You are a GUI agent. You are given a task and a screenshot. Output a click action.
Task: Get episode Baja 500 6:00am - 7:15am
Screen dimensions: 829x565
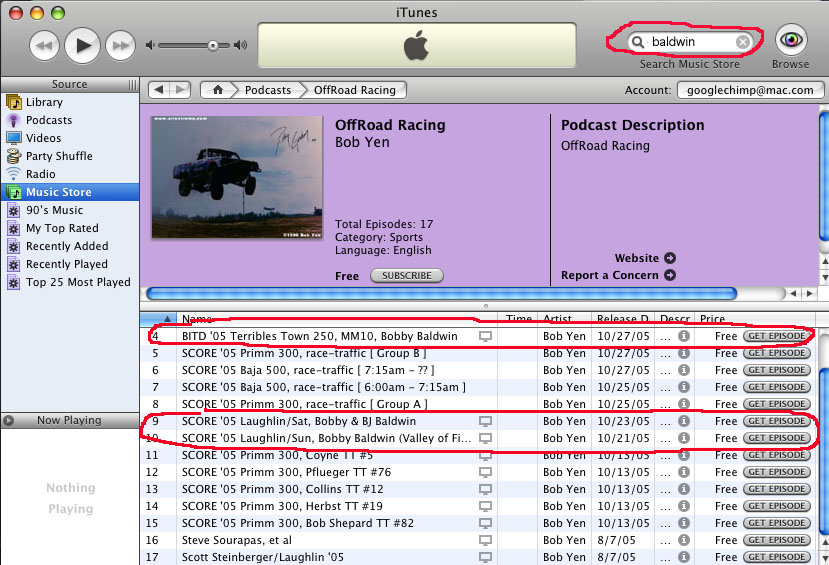pyautogui.click(x=777, y=387)
